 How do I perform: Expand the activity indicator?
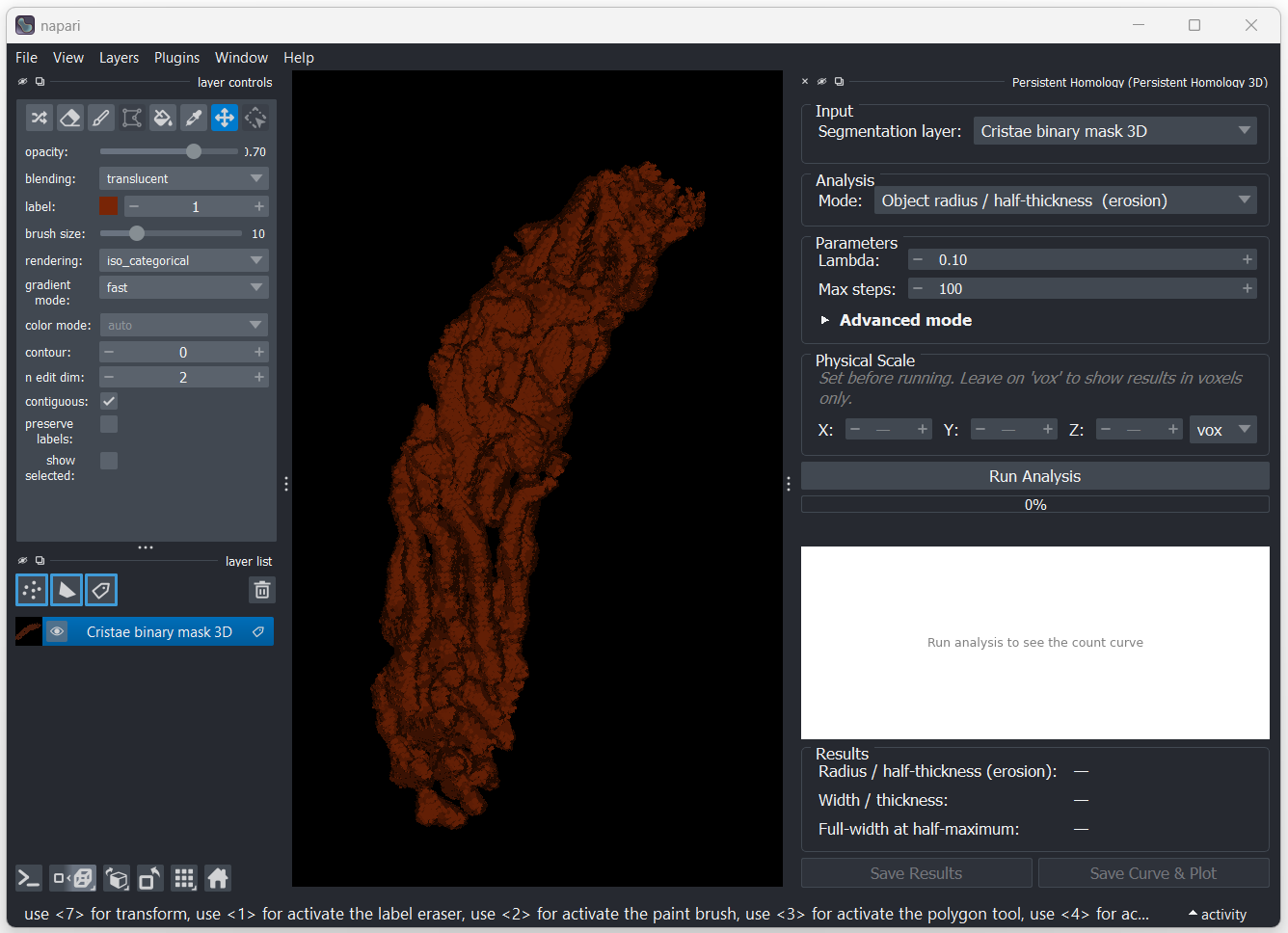1218,914
